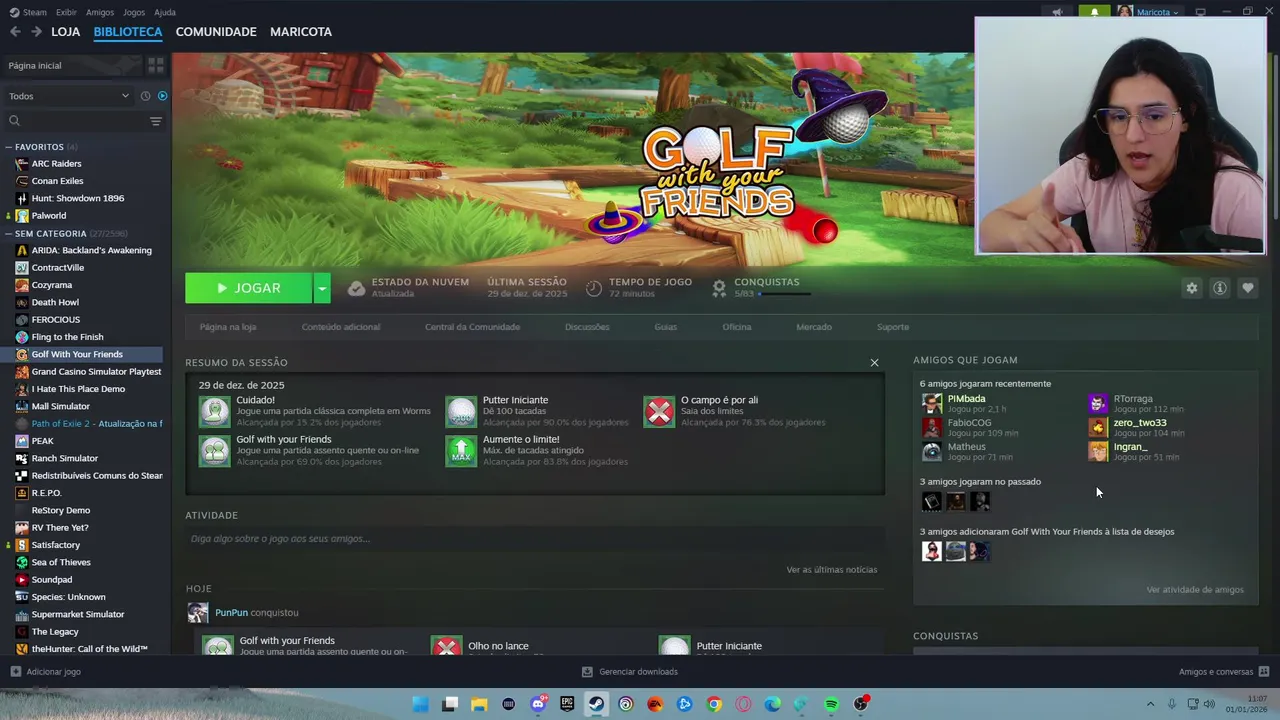Open the cloud status icon
Viewport: 1280px width, 720px height.
click(x=356, y=288)
